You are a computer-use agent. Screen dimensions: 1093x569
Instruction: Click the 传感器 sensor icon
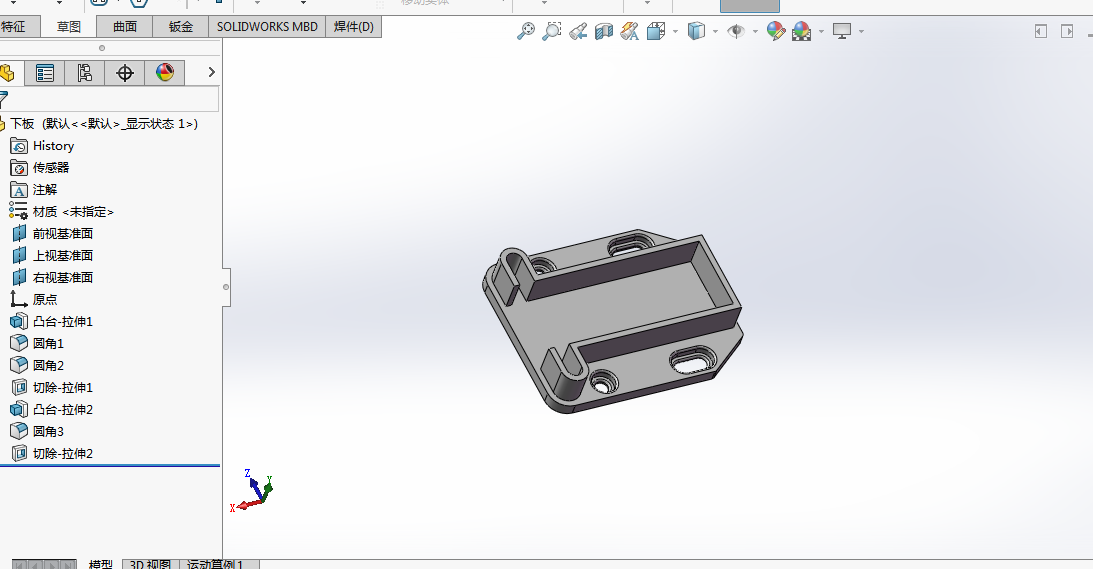pyautogui.click(x=19, y=167)
